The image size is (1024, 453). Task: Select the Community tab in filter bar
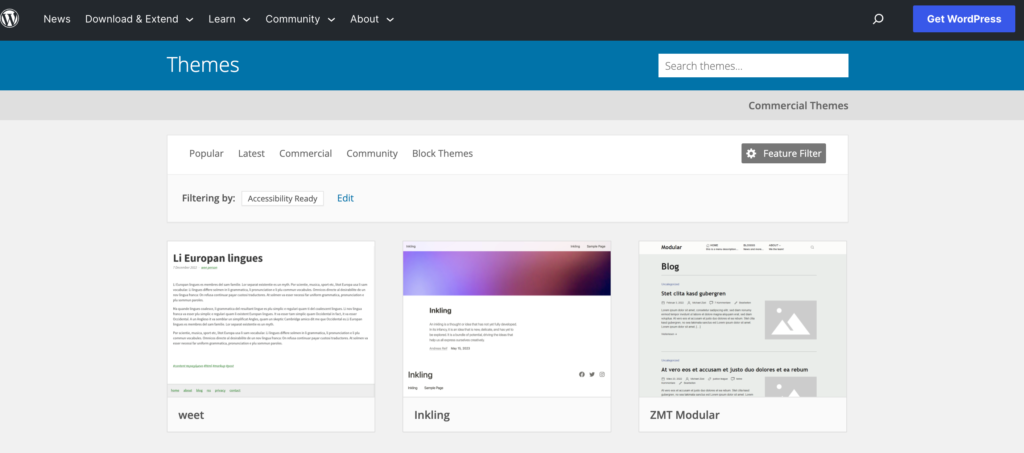[372, 154]
